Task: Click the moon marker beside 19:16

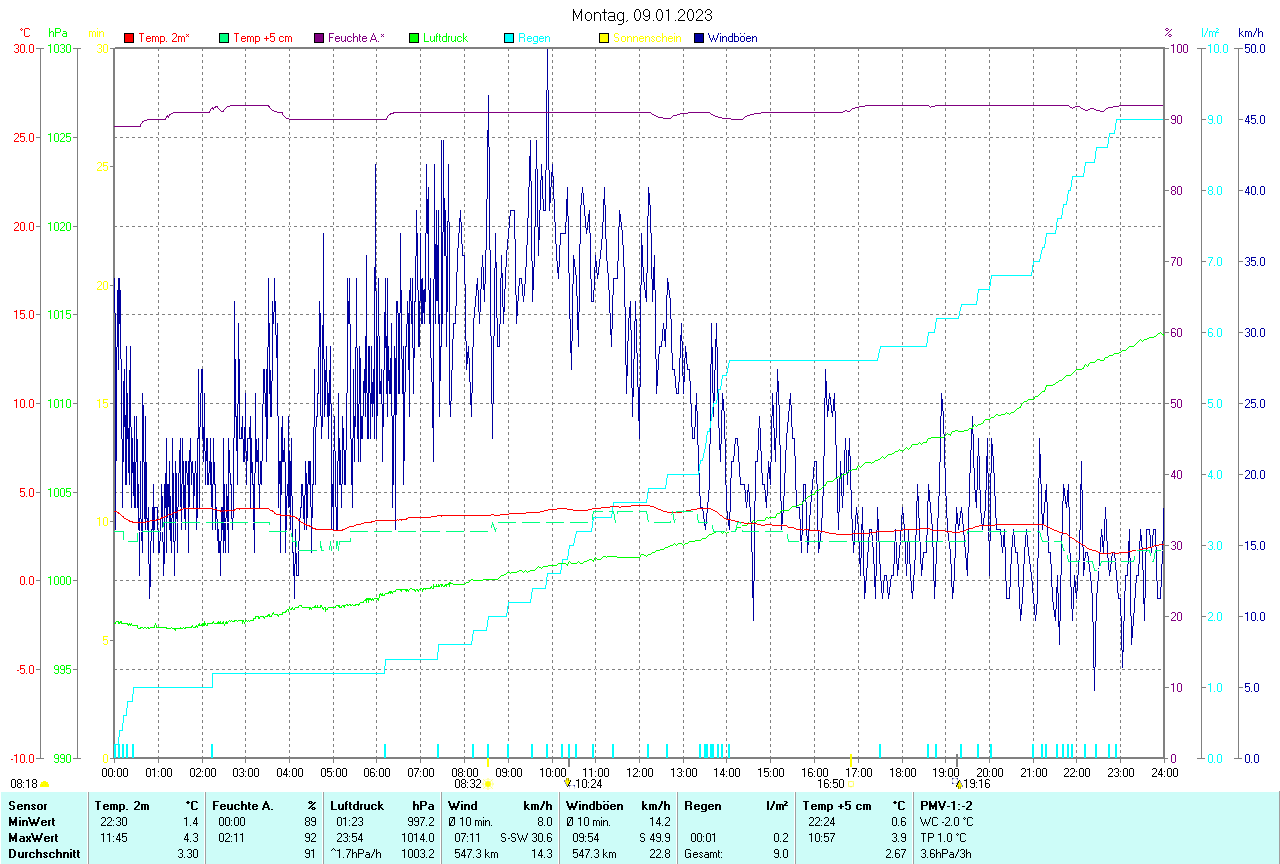Action: pyautogui.click(x=958, y=784)
